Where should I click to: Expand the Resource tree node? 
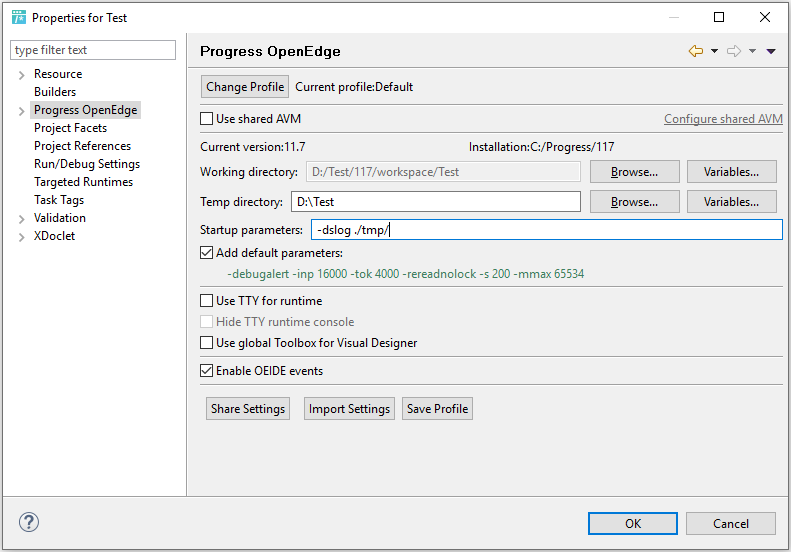pyautogui.click(x=21, y=75)
